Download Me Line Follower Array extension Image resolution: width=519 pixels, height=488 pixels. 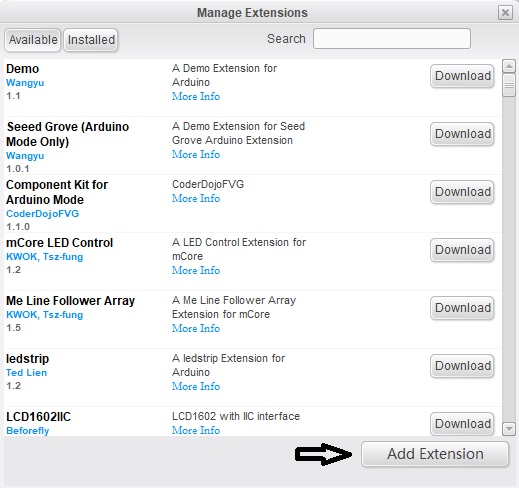click(x=462, y=308)
